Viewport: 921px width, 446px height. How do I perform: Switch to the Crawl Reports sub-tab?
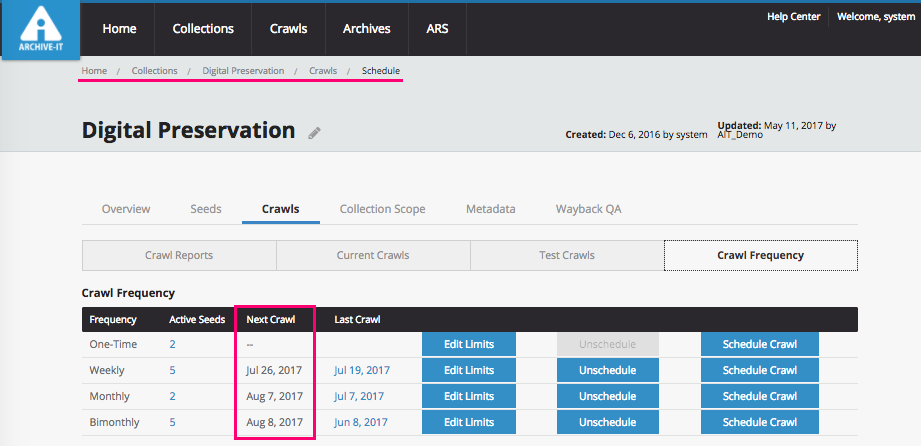(179, 255)
